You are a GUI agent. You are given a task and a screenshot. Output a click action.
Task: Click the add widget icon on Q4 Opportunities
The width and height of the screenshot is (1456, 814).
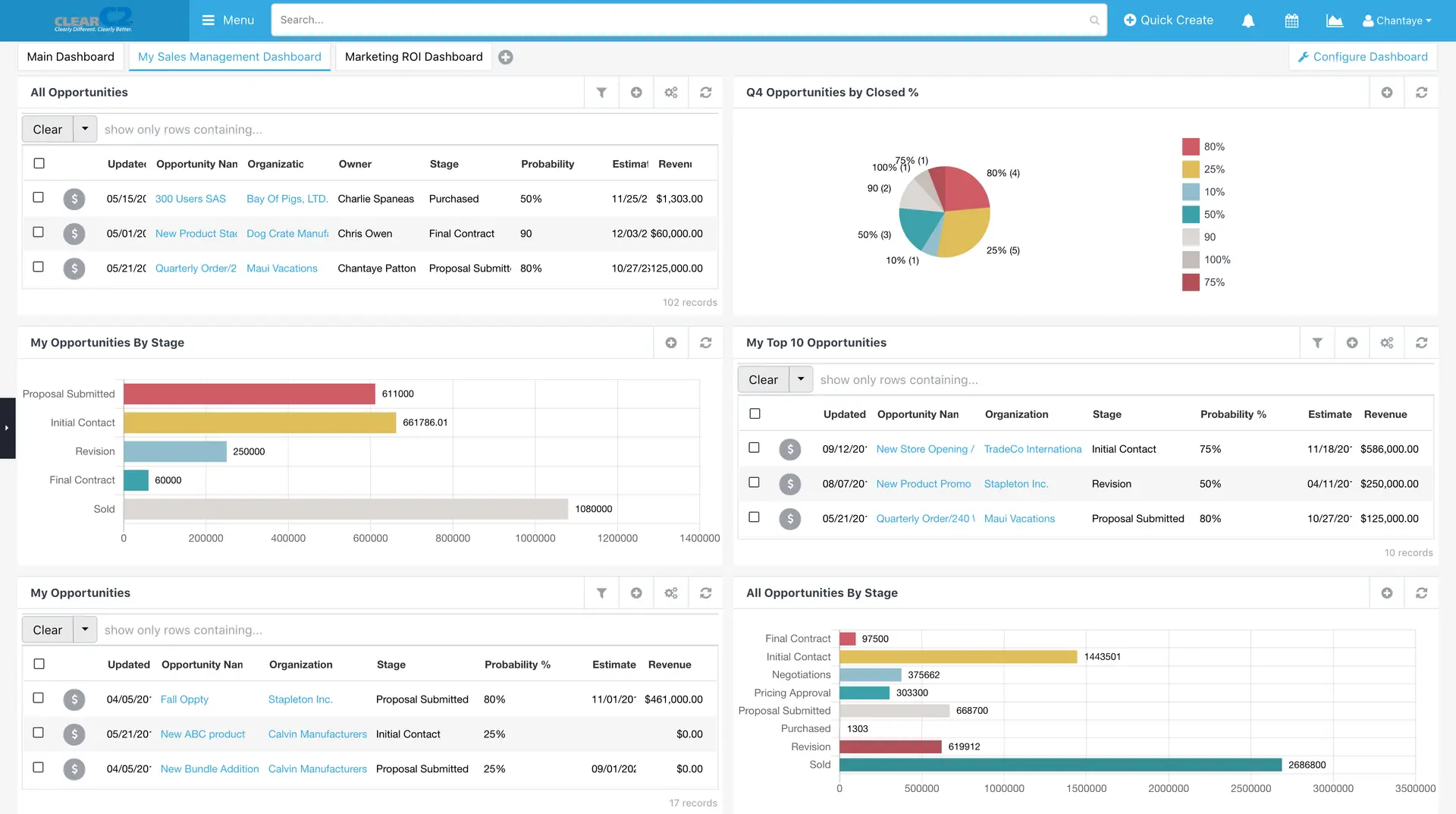(1387, 92)
